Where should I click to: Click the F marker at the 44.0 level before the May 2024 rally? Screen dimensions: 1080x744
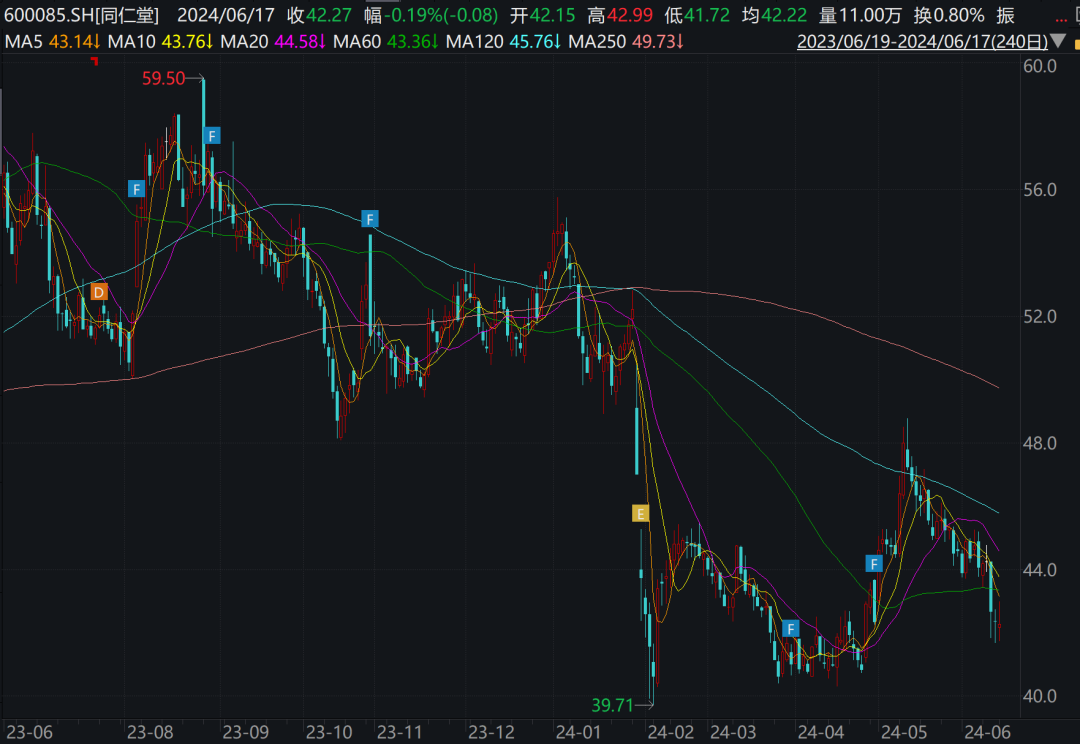(x=874, y=564)
